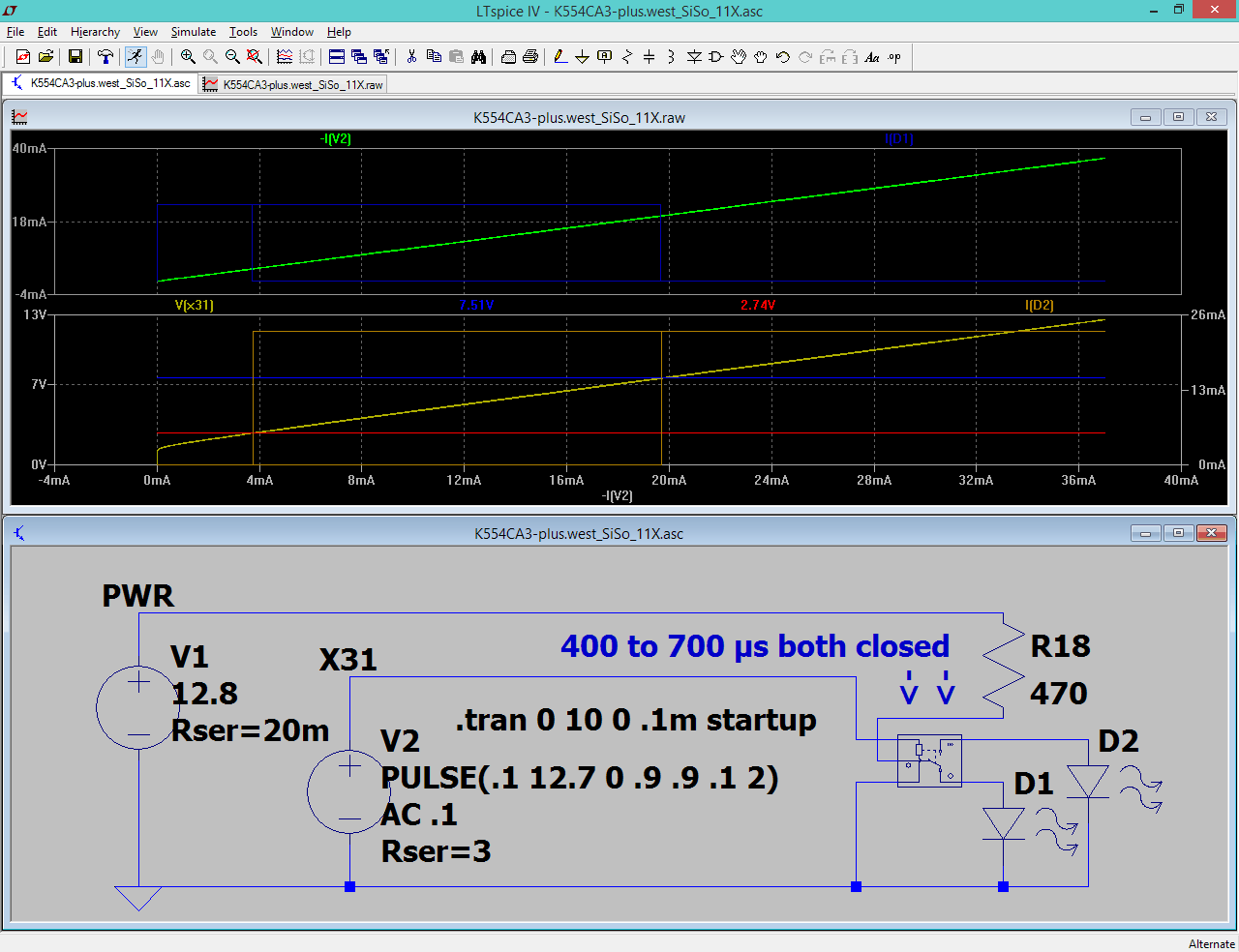Open the Window menu
The height and width of the screenshot is (952, 1239).
pos(292,32)
